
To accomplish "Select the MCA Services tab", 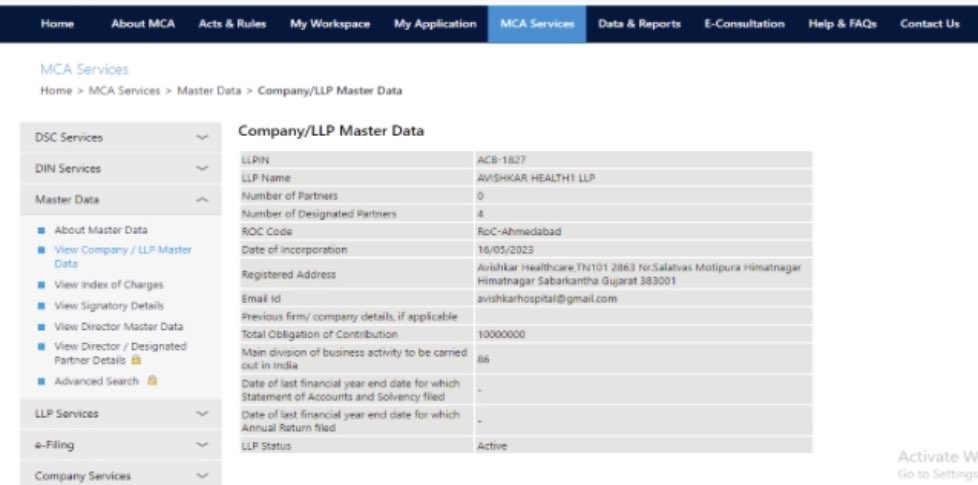I will tap(537, 24).
